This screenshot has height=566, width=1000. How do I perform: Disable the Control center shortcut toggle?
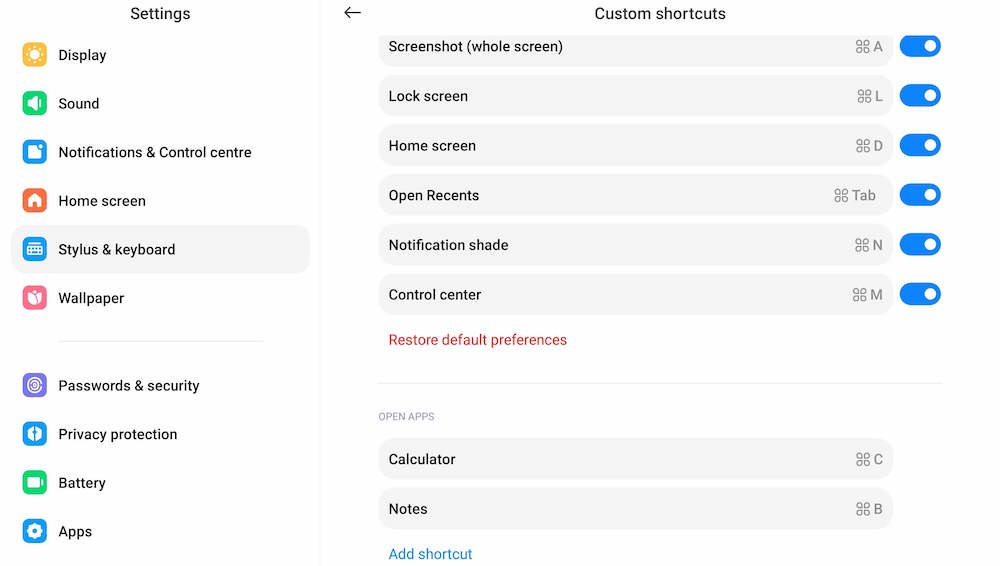(920, 294)
